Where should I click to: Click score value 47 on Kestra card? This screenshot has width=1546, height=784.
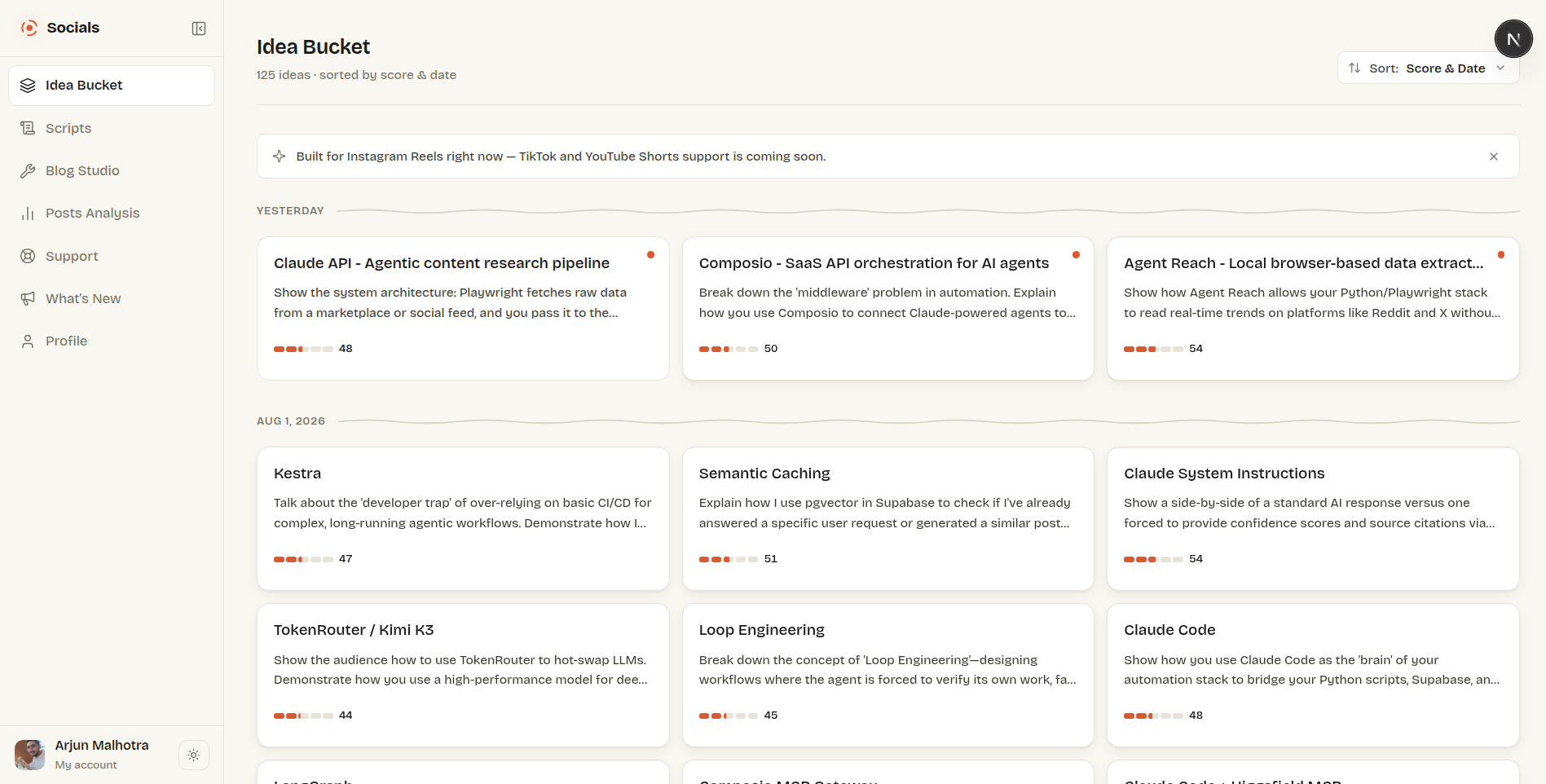pyautogui.click(x=346, y=559)
